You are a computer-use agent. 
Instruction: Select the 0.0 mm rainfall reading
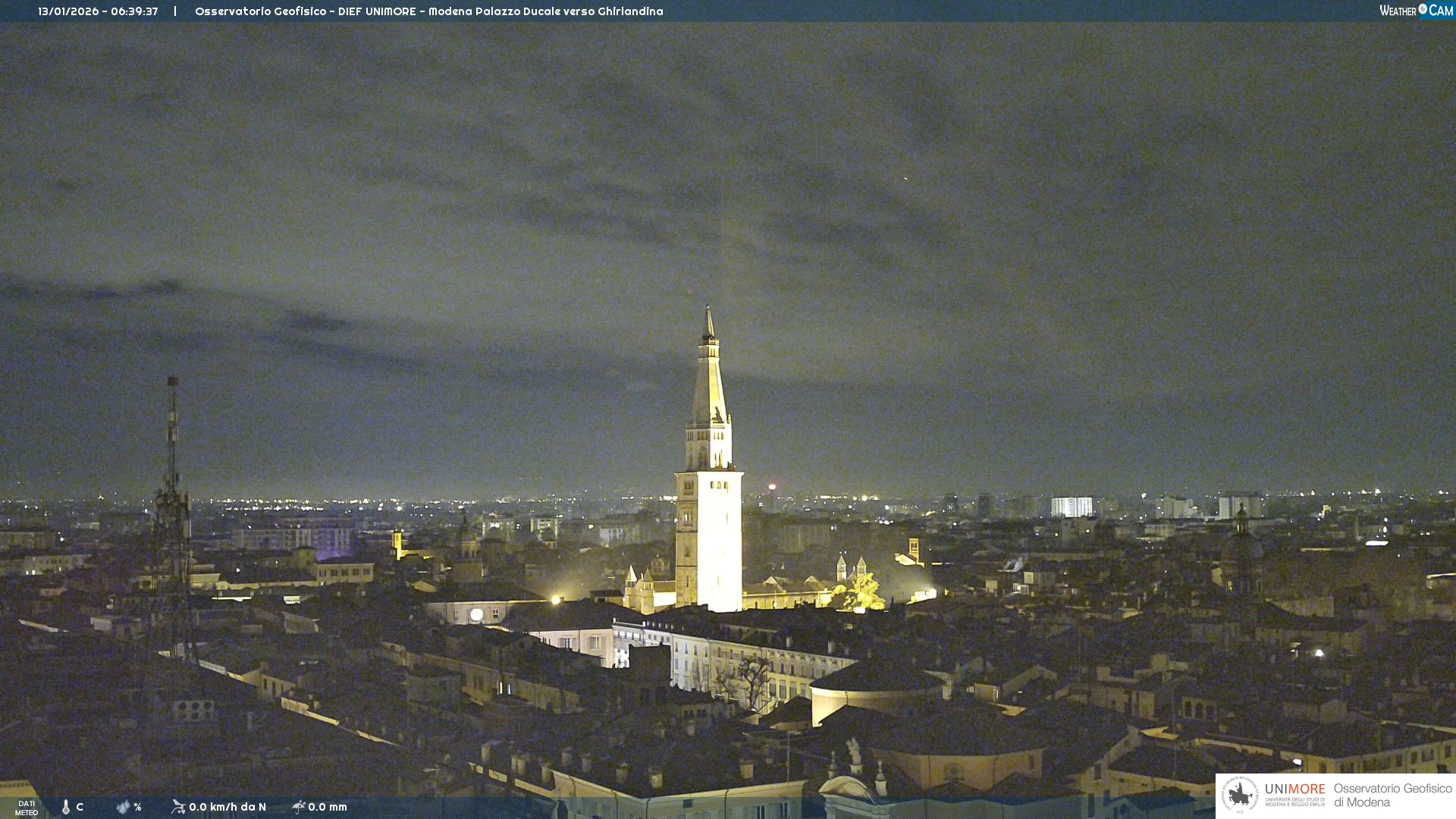pyautogui.click(x=328, y=807)
